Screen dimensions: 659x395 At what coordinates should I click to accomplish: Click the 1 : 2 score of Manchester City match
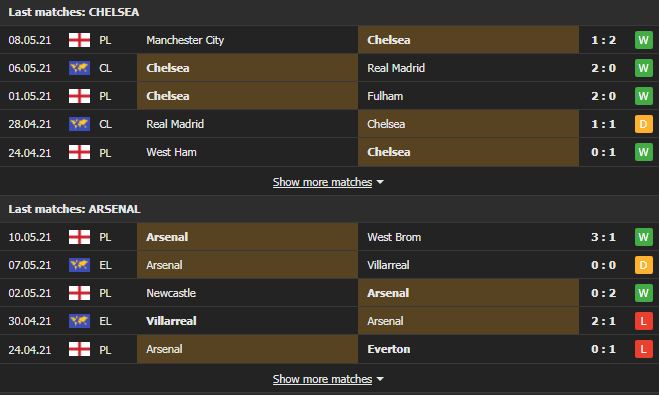pos(604,40)
